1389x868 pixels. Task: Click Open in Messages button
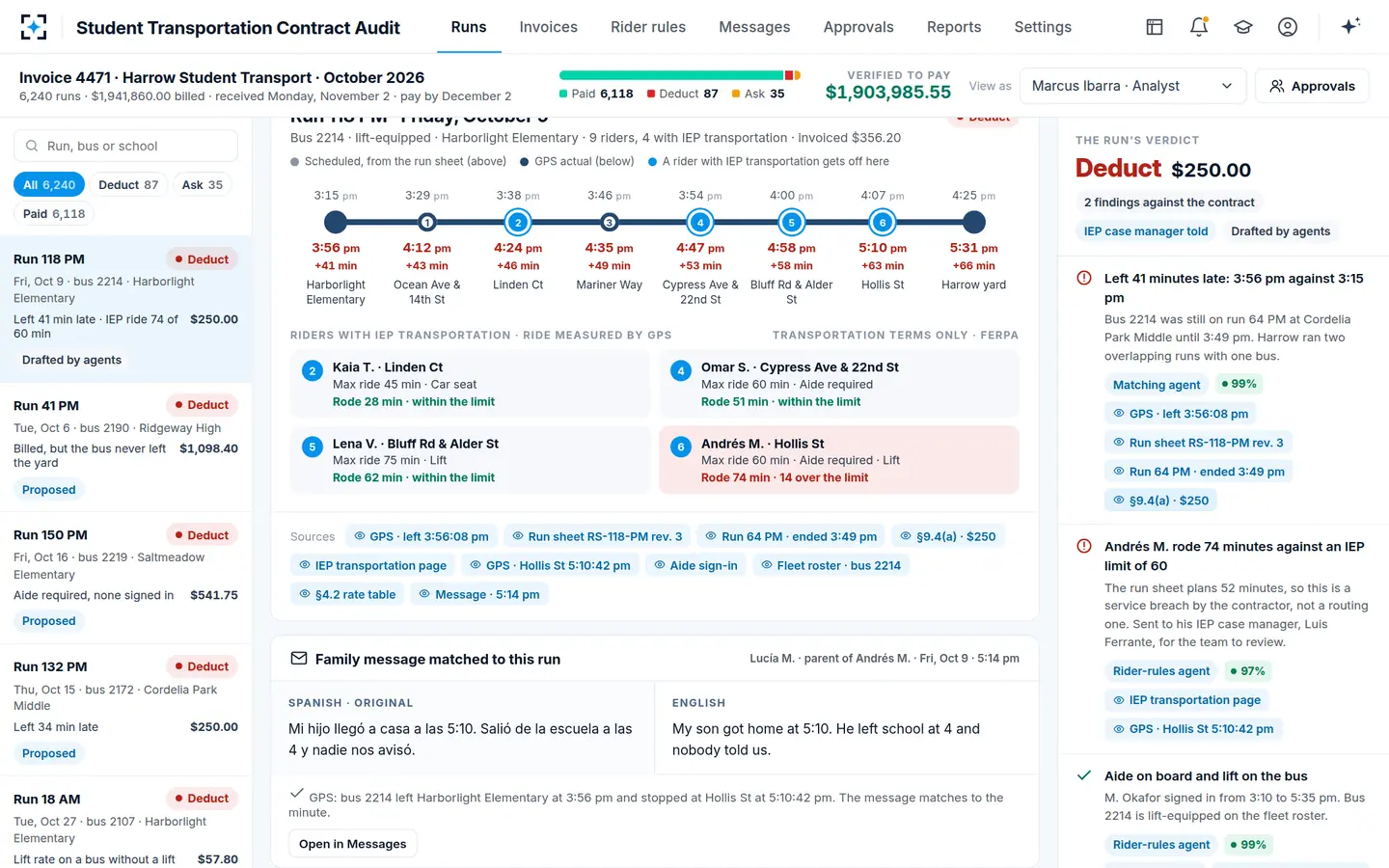point(352,844)
